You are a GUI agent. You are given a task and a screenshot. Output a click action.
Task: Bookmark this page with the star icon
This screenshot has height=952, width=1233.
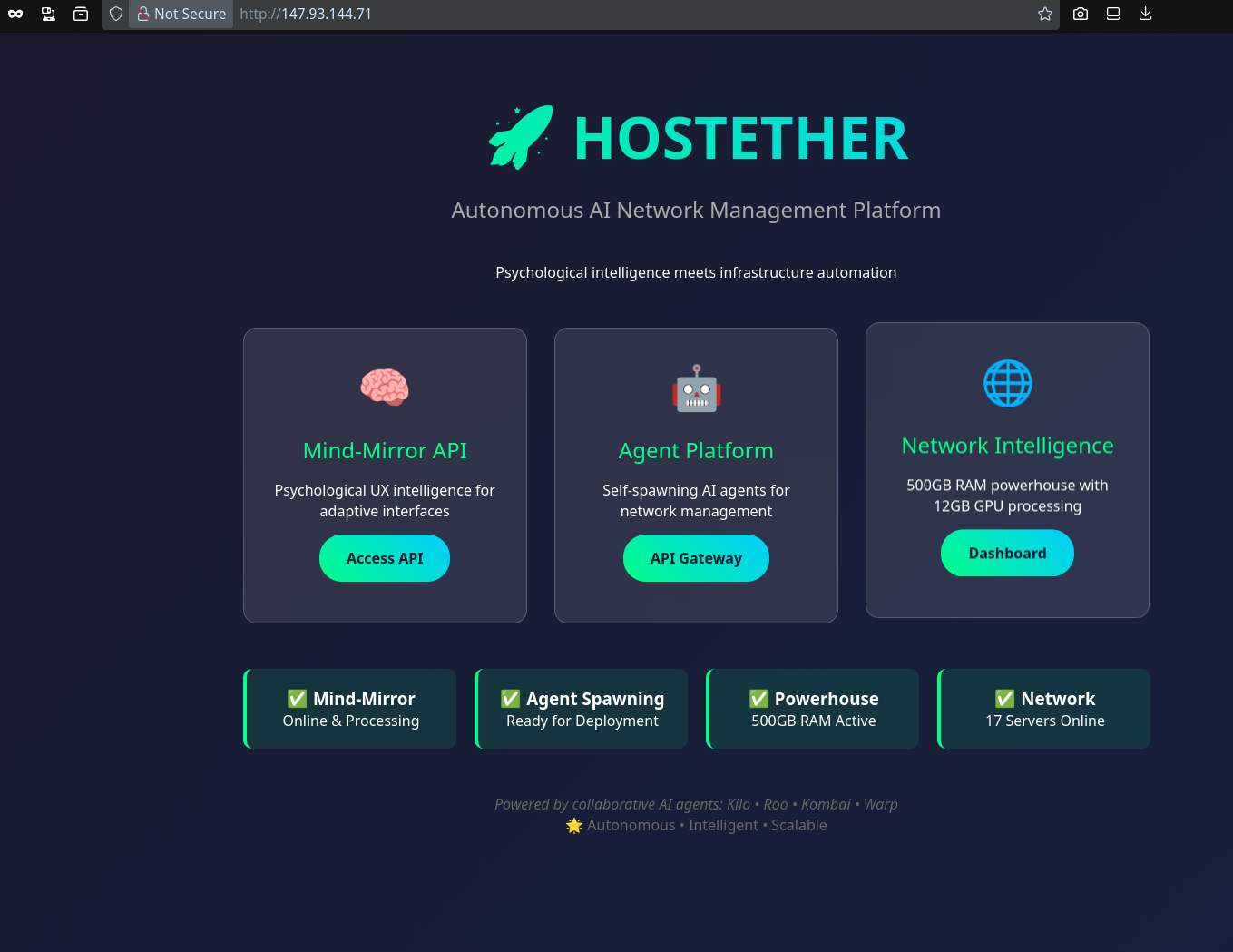click(x=1044, y=14)
